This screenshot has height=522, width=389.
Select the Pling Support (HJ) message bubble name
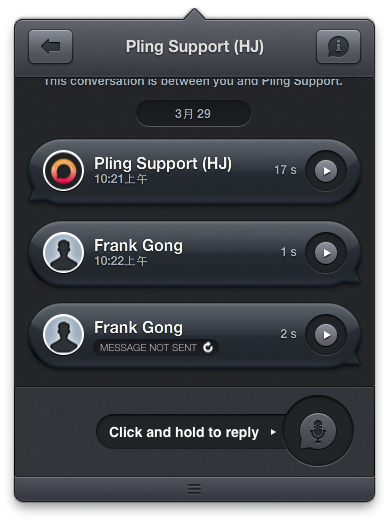(163, 164)
